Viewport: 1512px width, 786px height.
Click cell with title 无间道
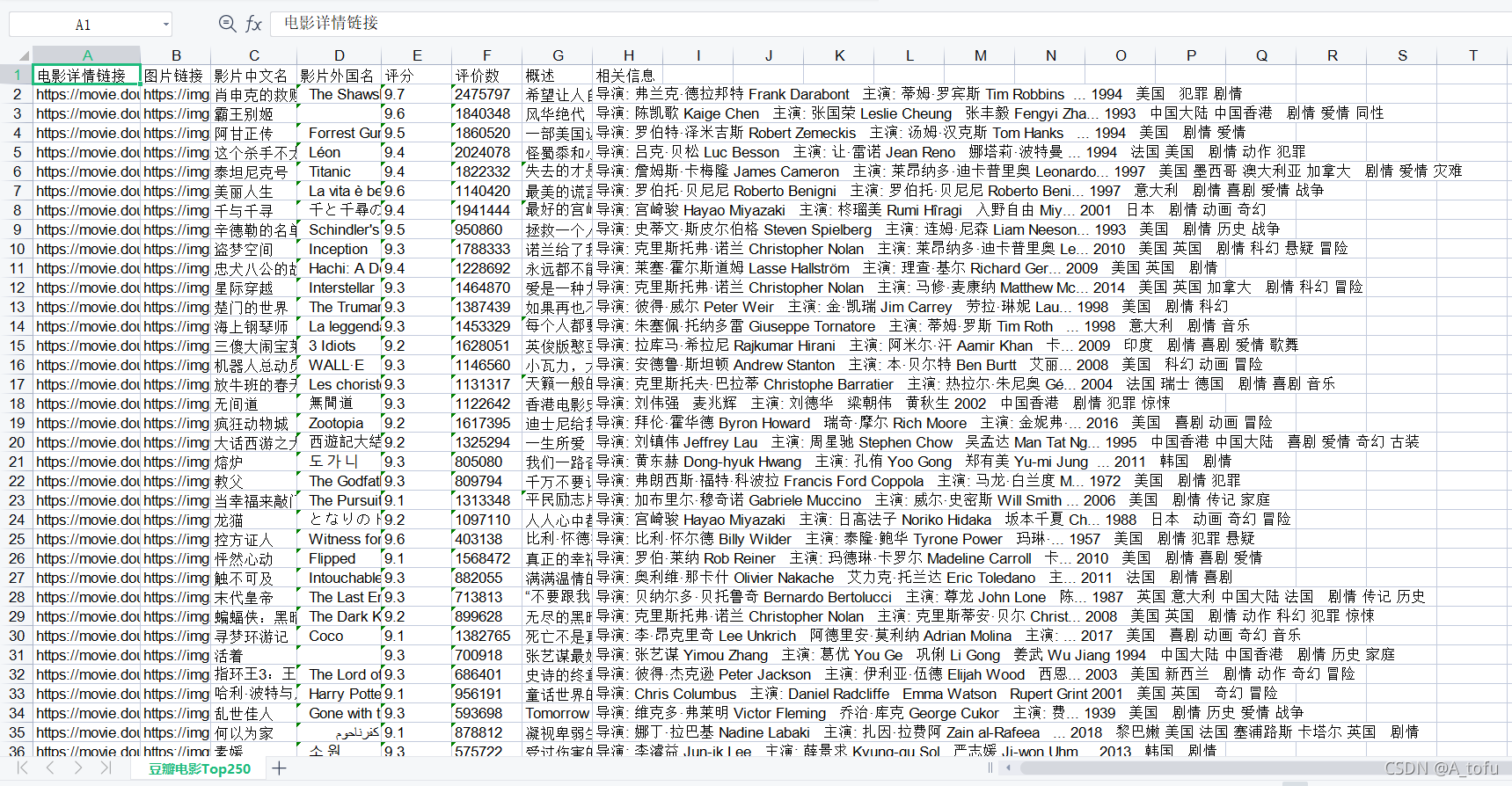(254, 404)
